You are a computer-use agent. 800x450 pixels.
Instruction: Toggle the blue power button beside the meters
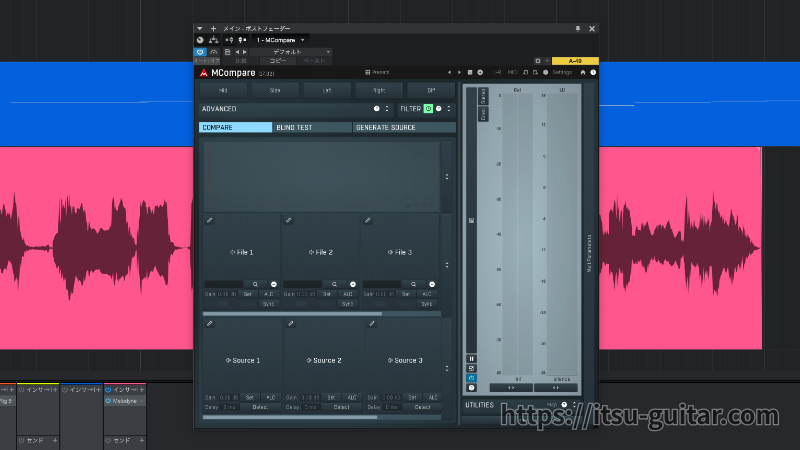pyautogui.click(x=471, y=378)
